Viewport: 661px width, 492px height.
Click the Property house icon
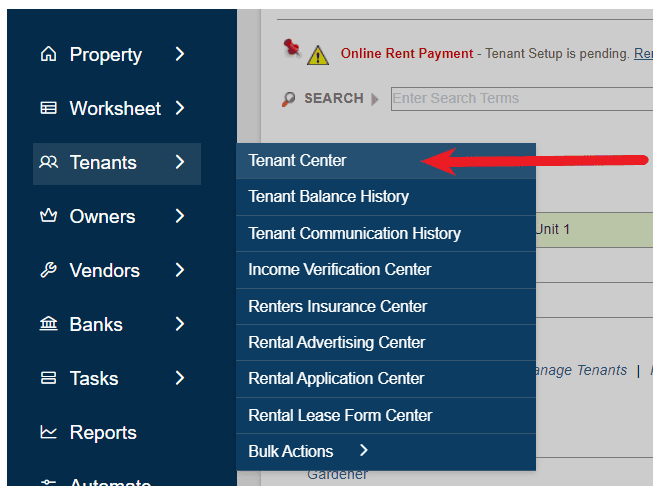pos(48,55)
